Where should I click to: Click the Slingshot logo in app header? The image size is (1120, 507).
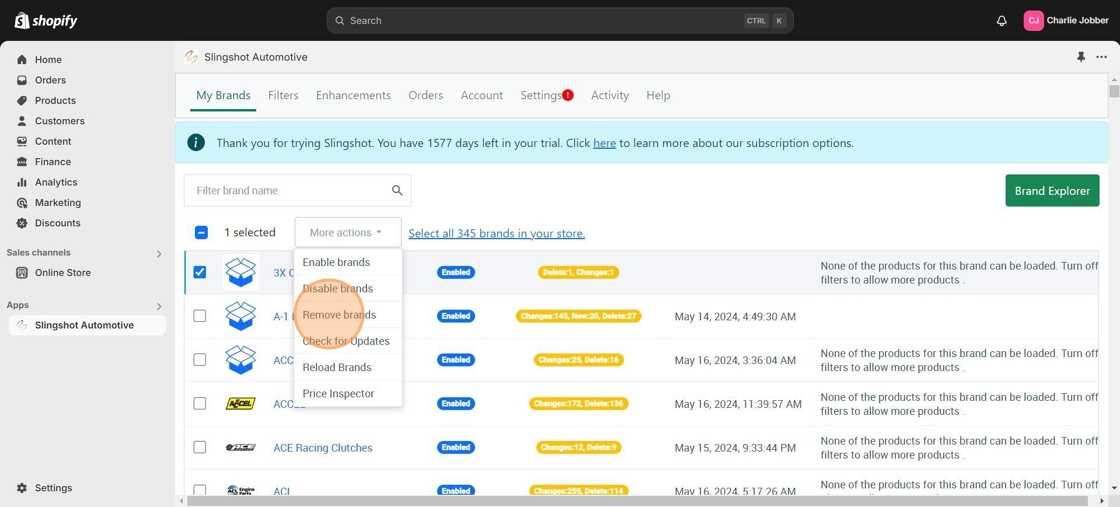(191, 57)
